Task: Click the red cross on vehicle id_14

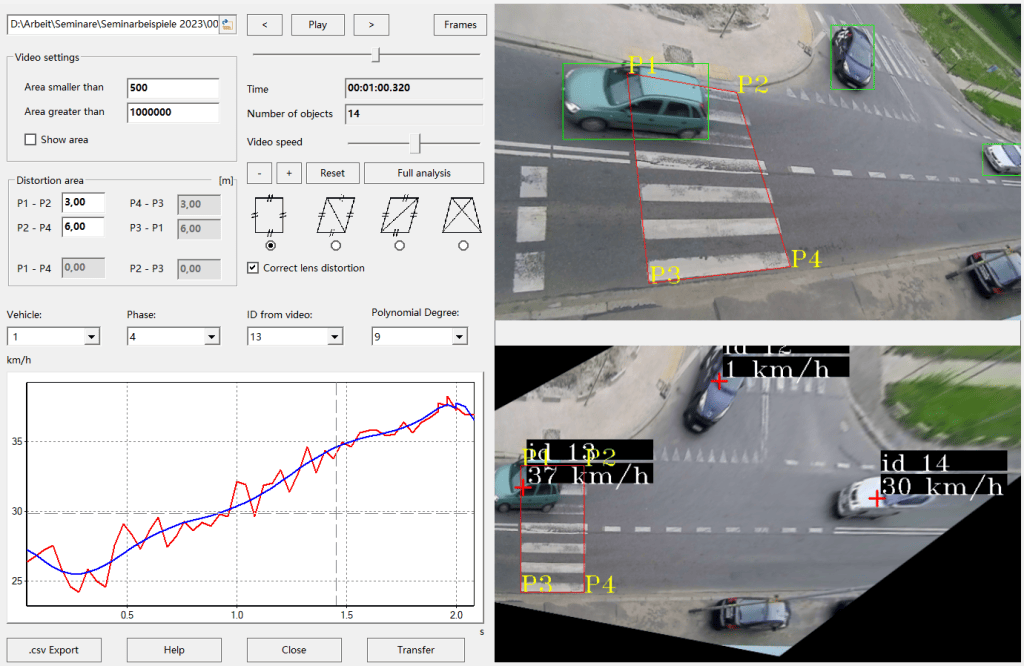Action: pos(877,498)
